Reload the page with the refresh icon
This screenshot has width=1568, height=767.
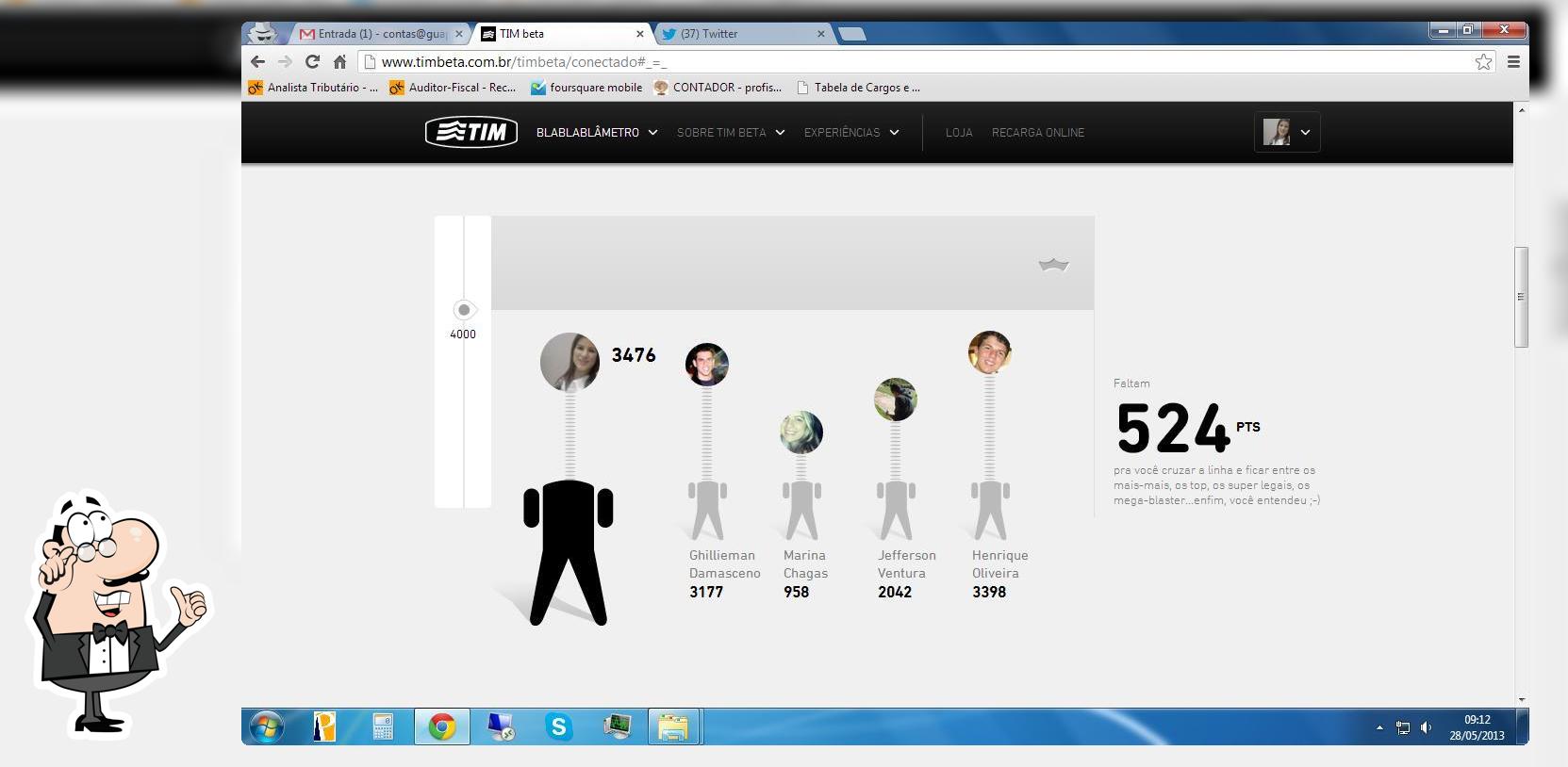point(312,62)
